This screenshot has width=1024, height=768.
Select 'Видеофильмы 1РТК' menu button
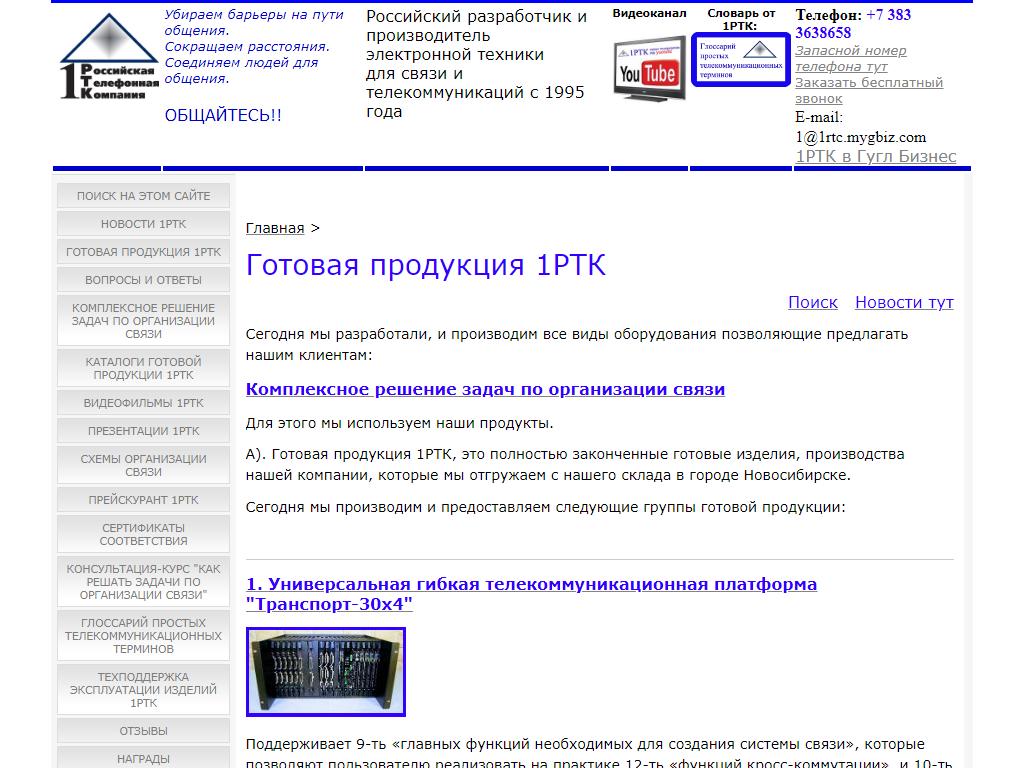click(144, 403)
